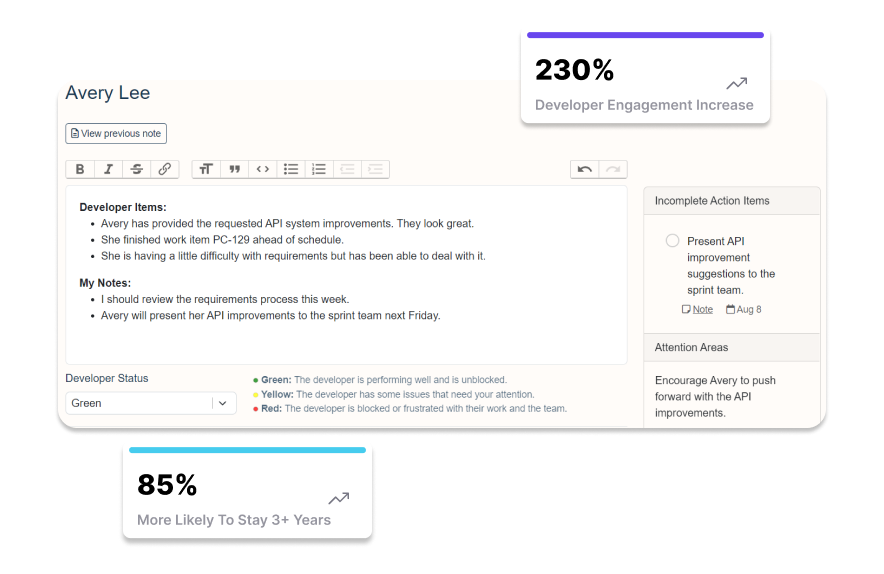
Task: Redo the last edit
Action: click(613, 169)
